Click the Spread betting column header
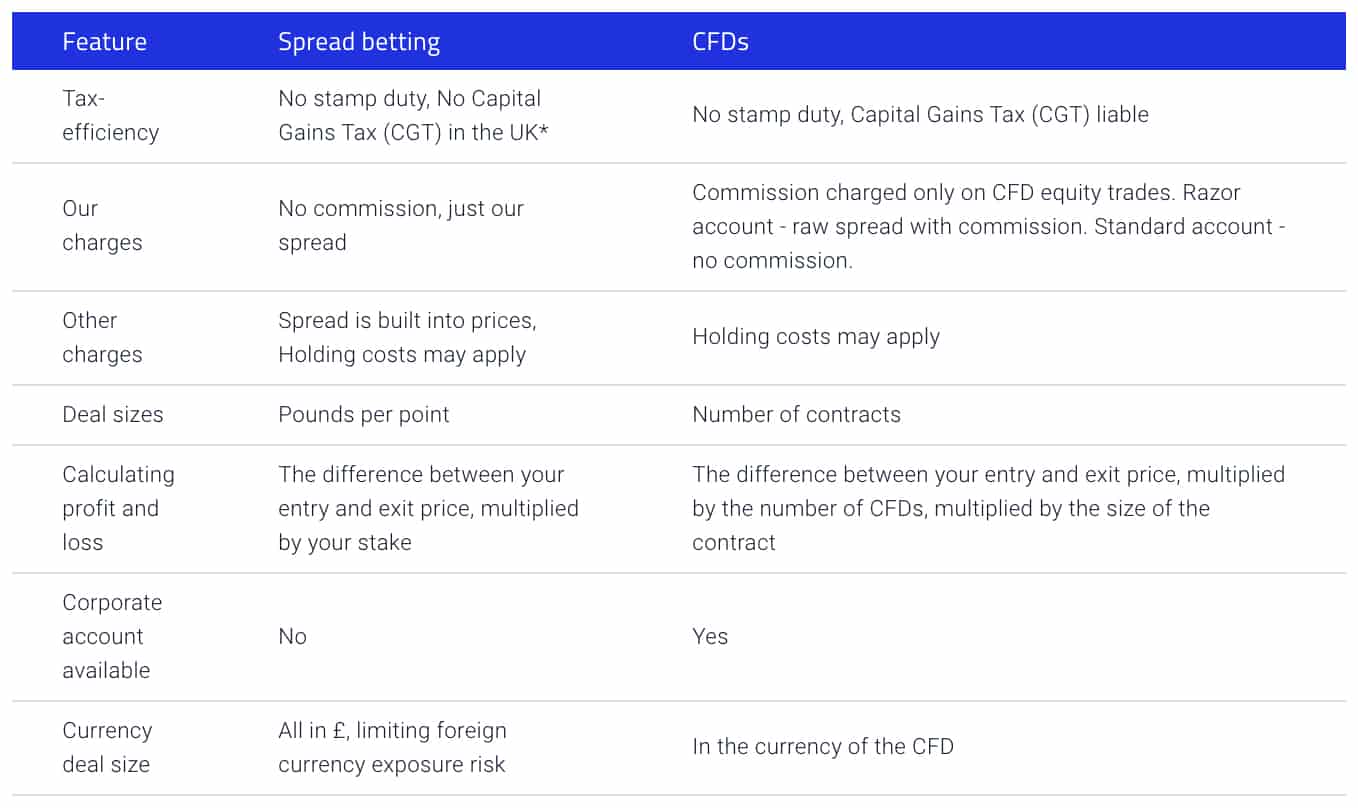The width and height of the screenshot is (1358, 808). point(359,42)
